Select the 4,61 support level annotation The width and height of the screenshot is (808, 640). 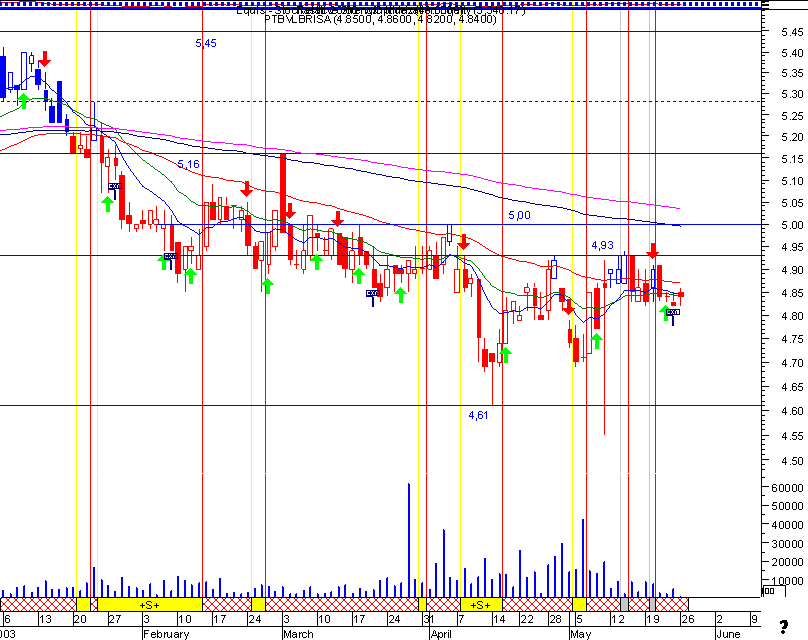pyautogui.click(x=478, y=415)
